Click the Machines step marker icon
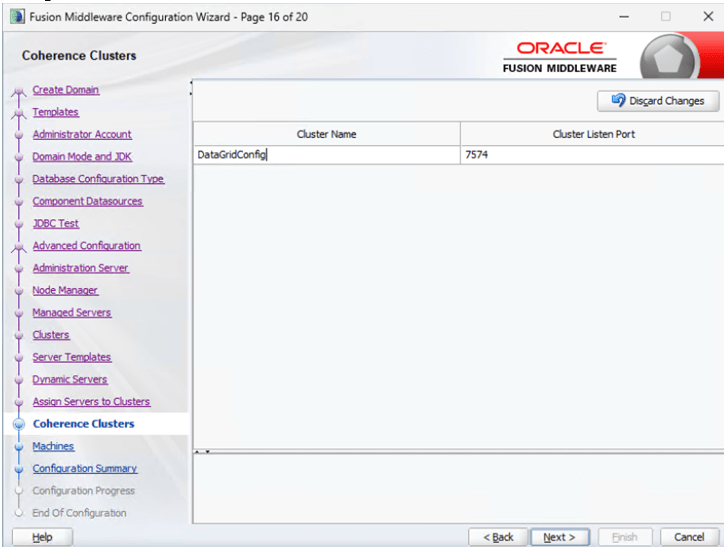Screen dimensions: 724x547 (x=19, y=447)
